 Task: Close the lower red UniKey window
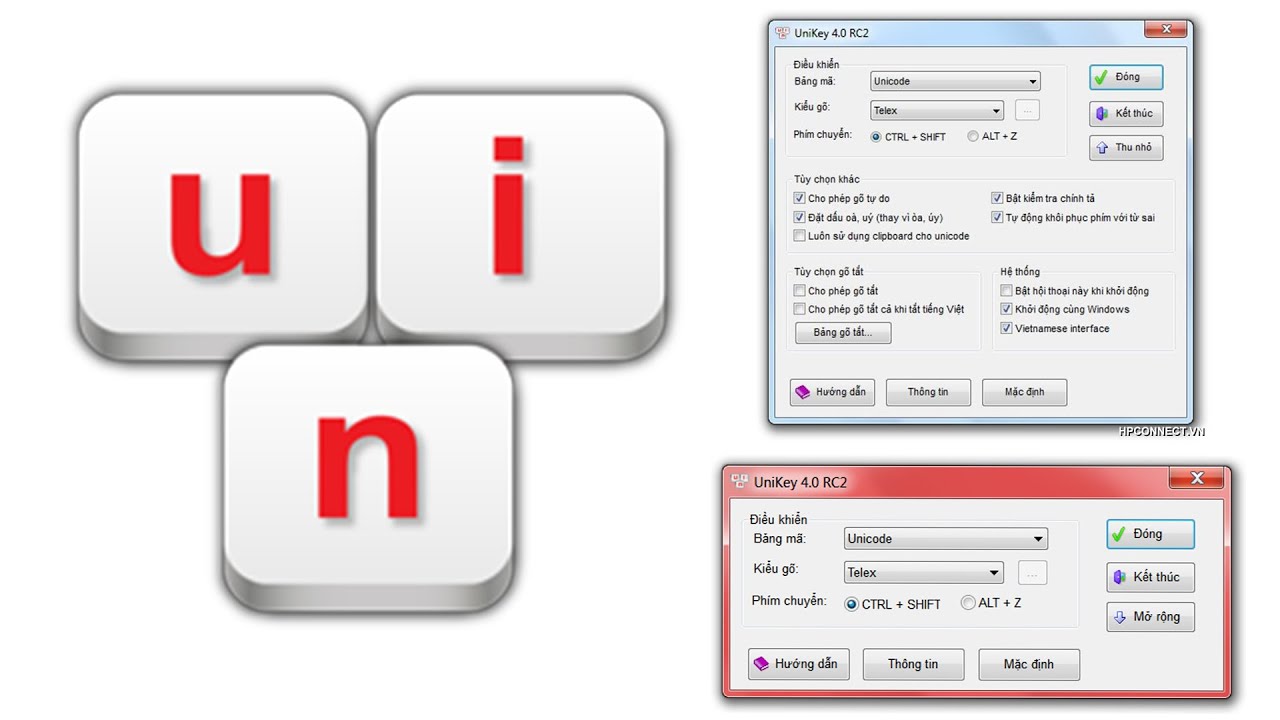(1197, 479)
